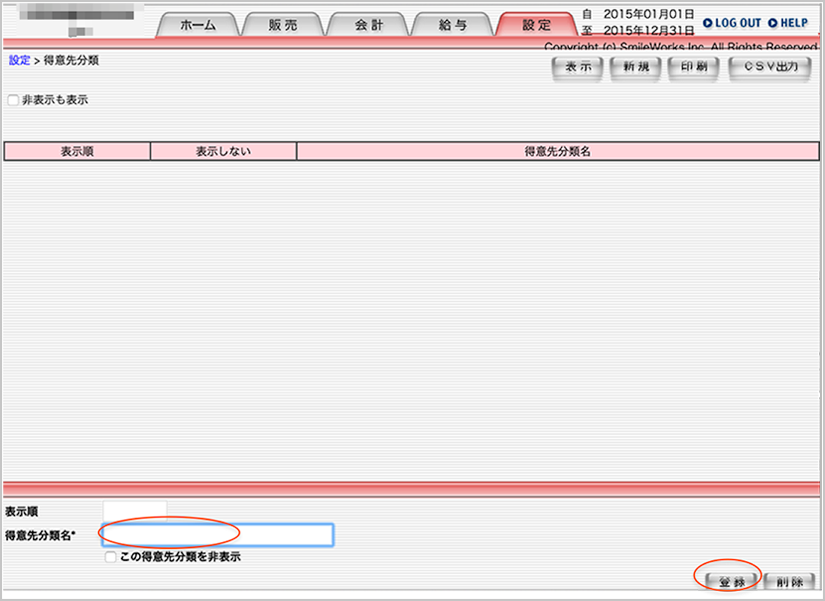The height and width of the screenshot is (601, 825).
Task: Click the 2015年12月31日 end date
Action: coord(648,31)
